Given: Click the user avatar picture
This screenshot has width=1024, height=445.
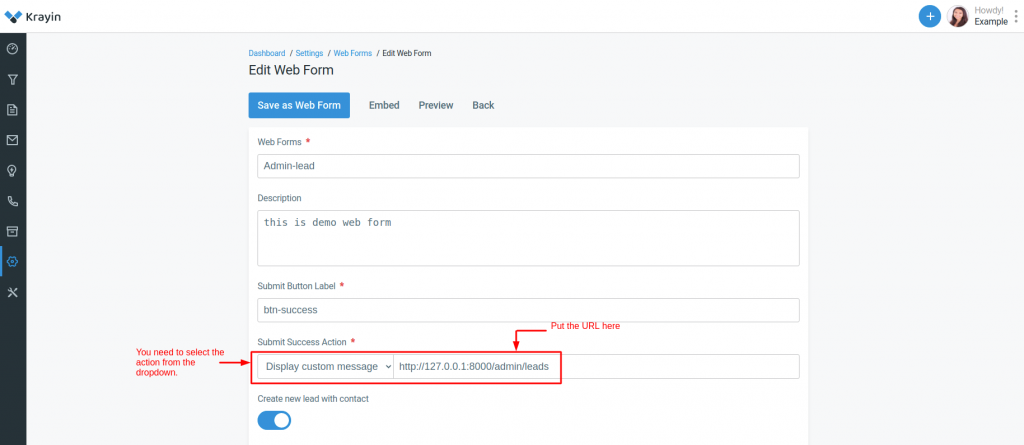Looking at the screenshot, I should [x=957, y=16].
